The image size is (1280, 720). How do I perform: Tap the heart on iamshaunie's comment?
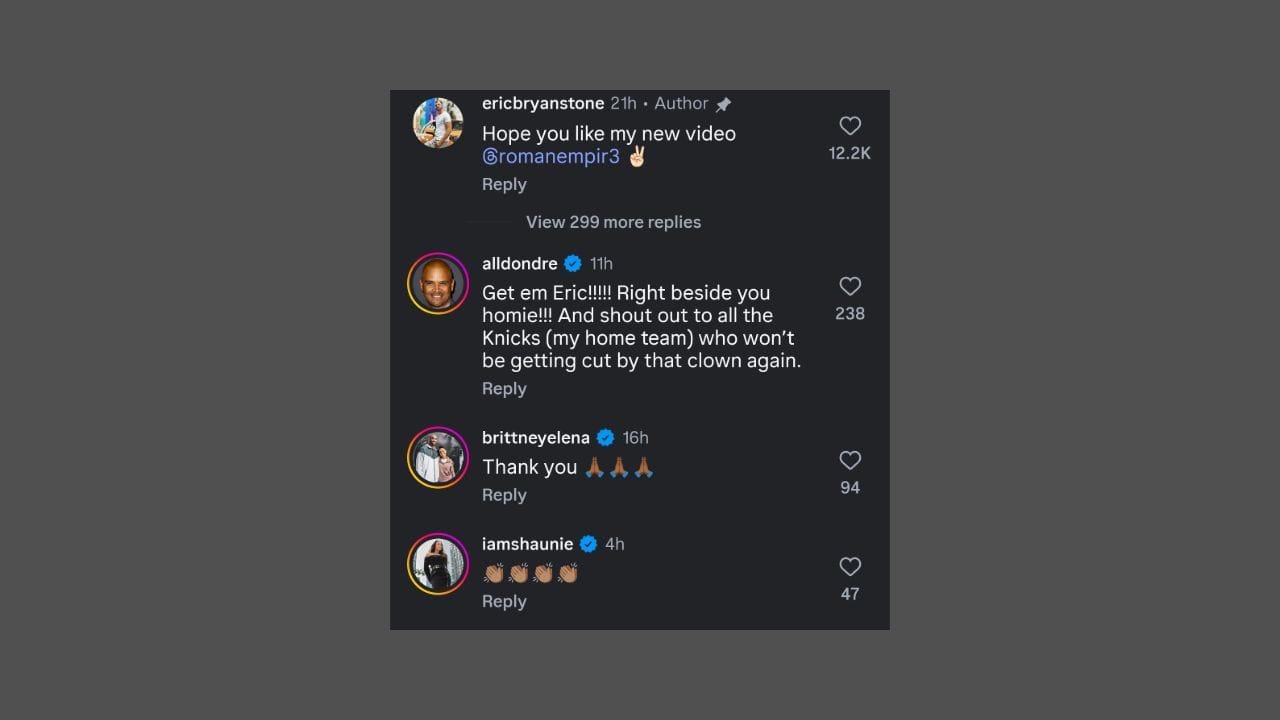point(850,566)
